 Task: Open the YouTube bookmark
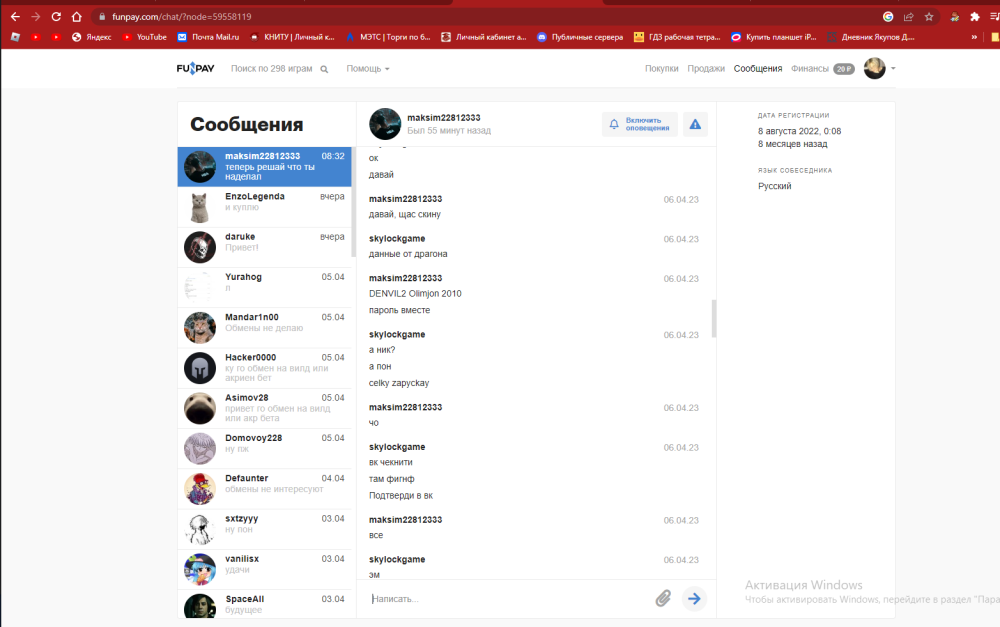coord(144,37)
